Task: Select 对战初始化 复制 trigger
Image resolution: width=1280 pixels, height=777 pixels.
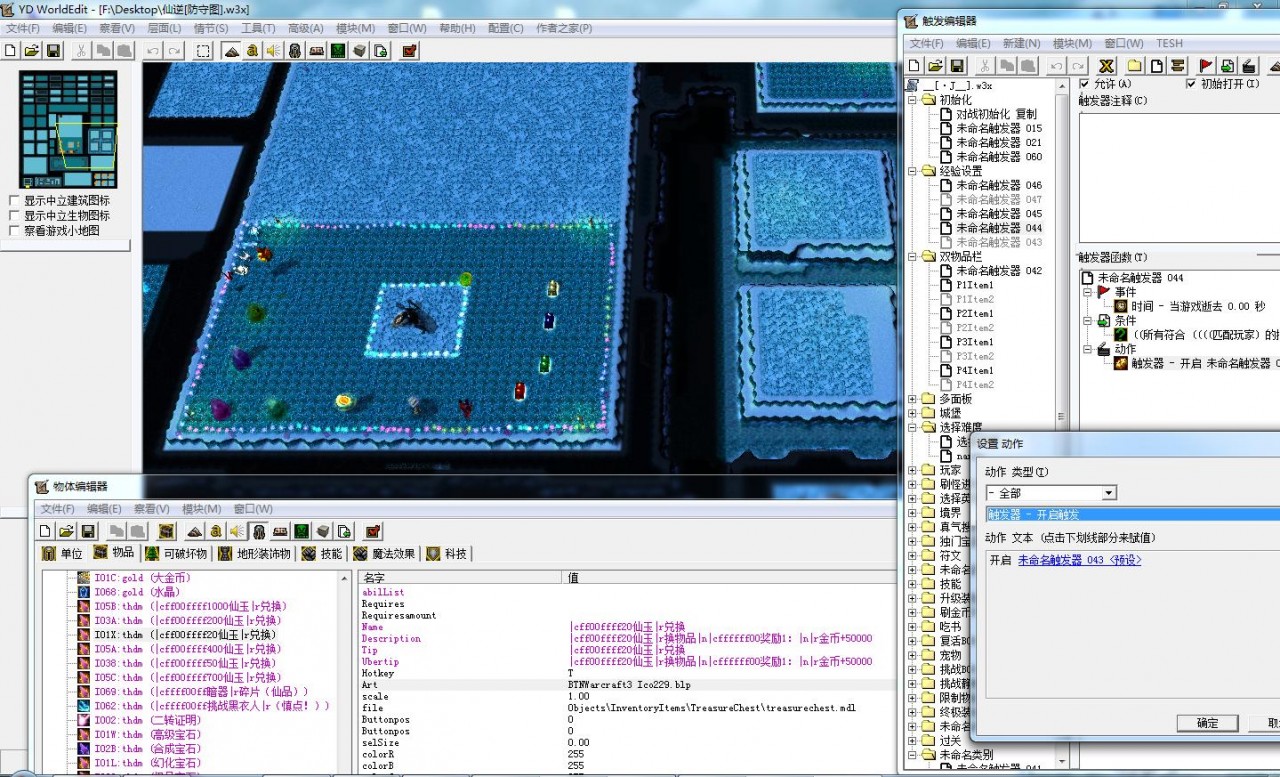Action: pyautogui.click(x=996, y=114)
